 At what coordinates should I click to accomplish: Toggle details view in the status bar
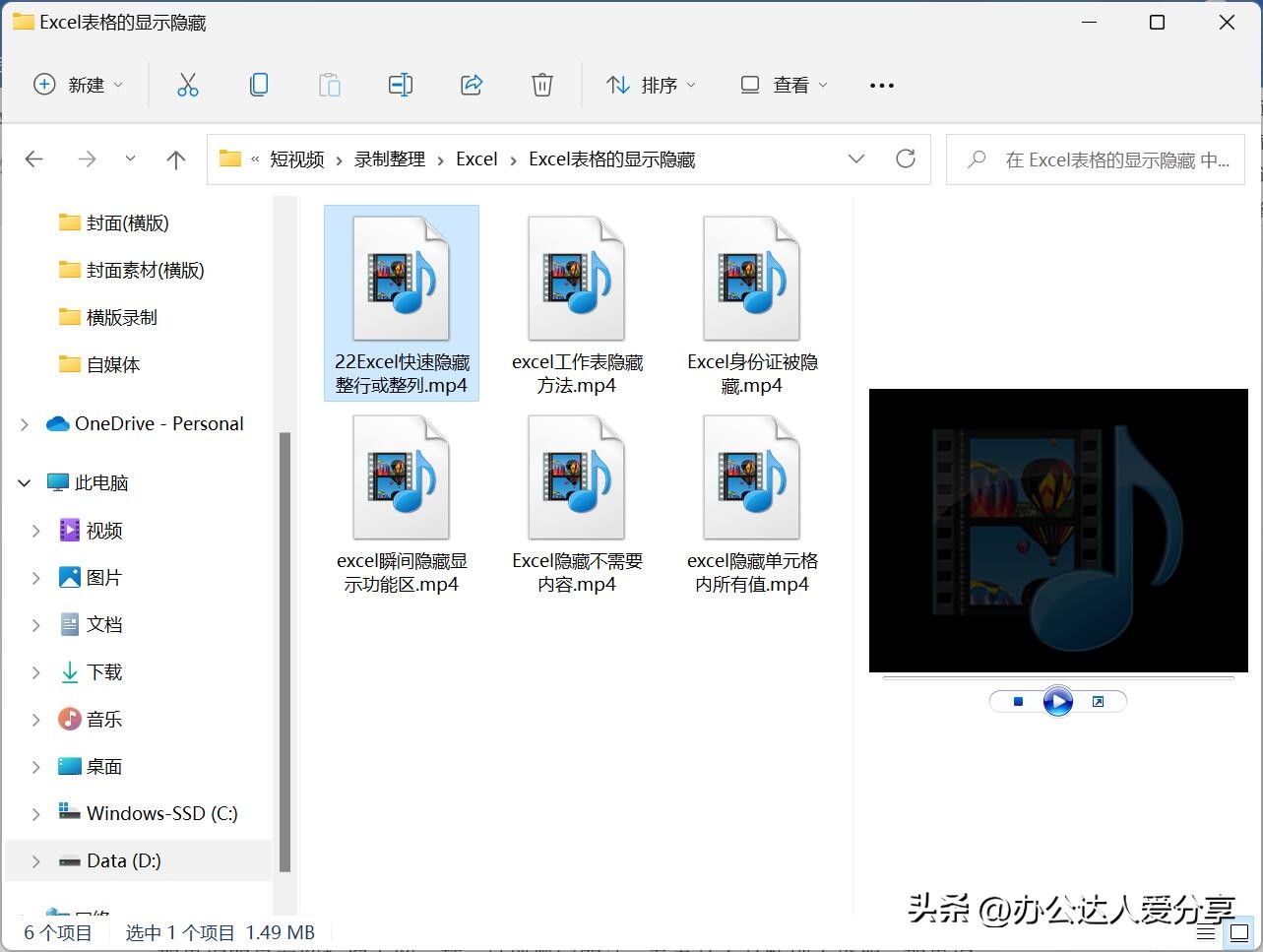pos(1205,932)
